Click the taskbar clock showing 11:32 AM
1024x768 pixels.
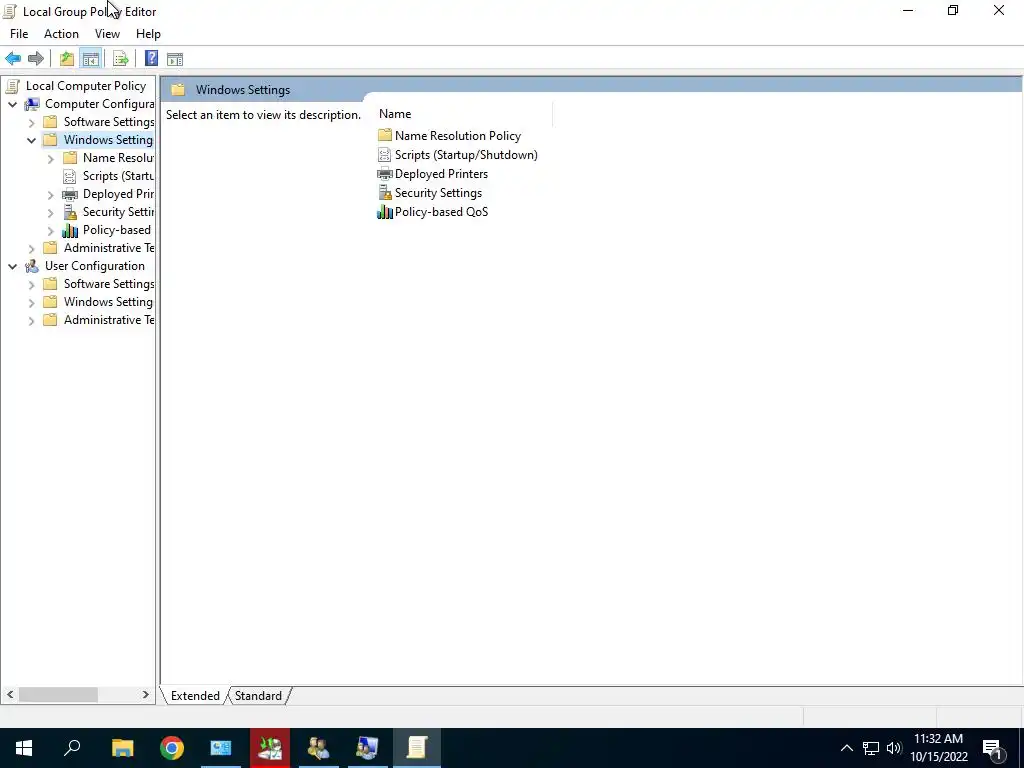click(x=938, y=748)
